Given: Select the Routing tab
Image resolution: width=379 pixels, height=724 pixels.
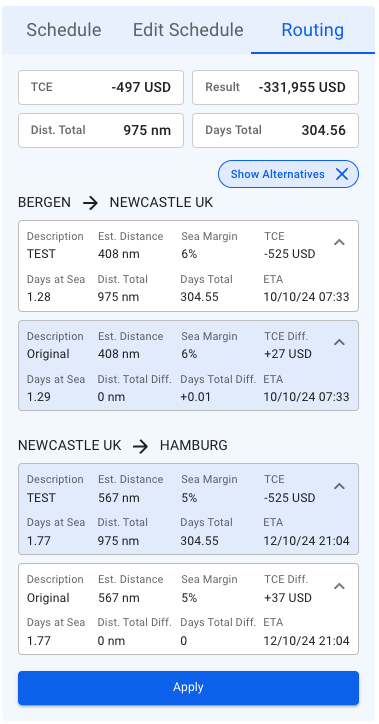Looking at the screenshot, I should coord(313,30).
